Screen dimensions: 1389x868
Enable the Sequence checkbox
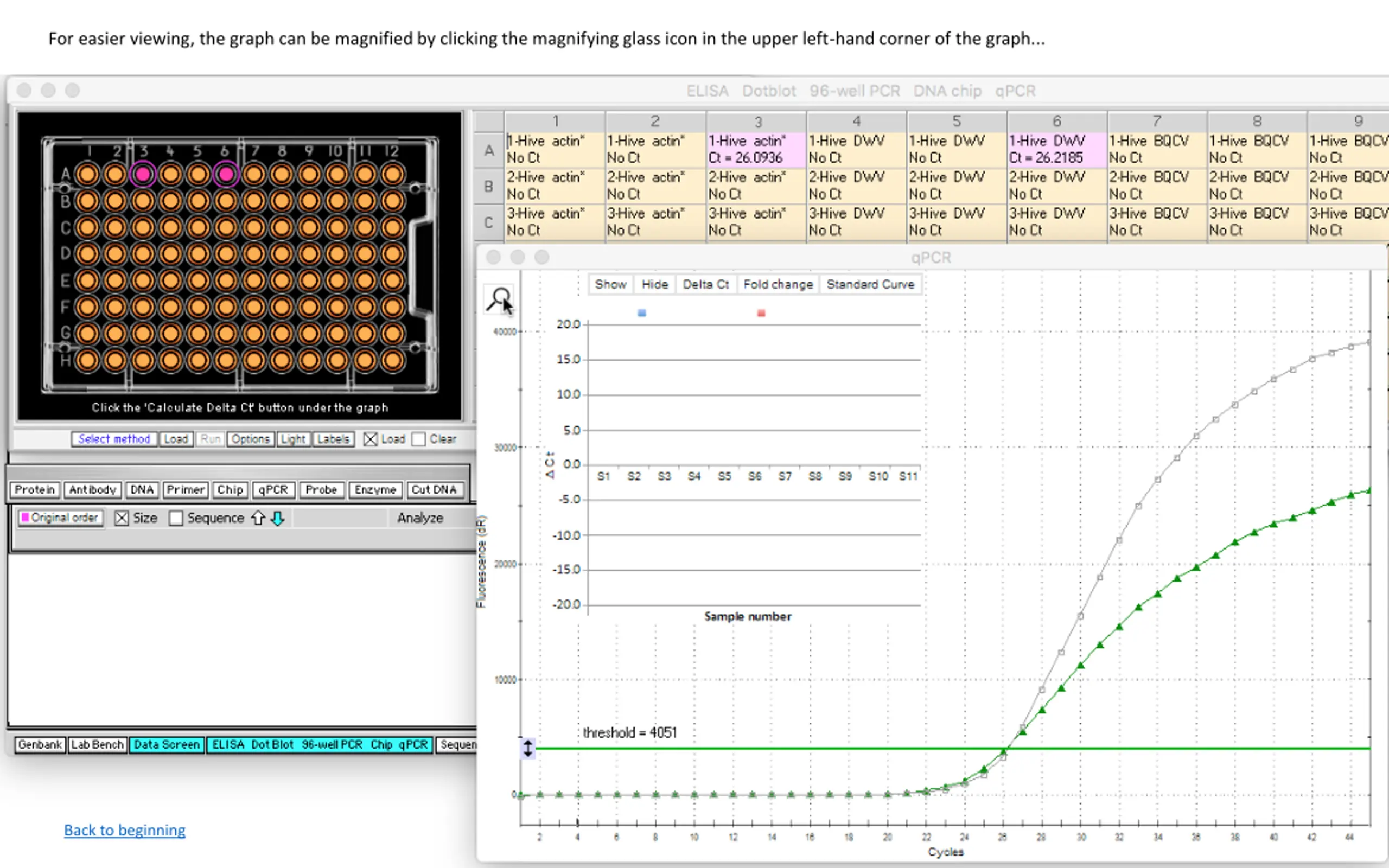pos(176,519)
